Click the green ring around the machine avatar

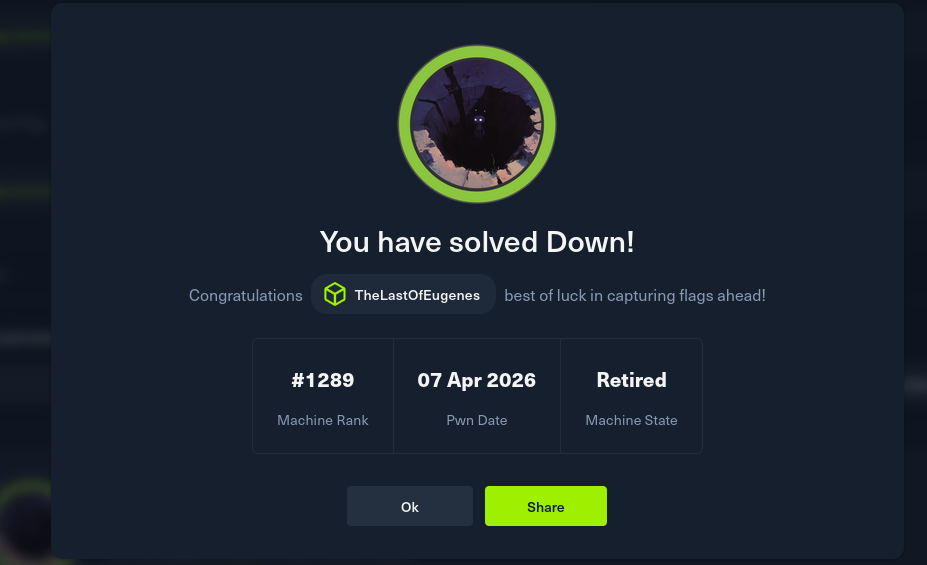(406, 125)
